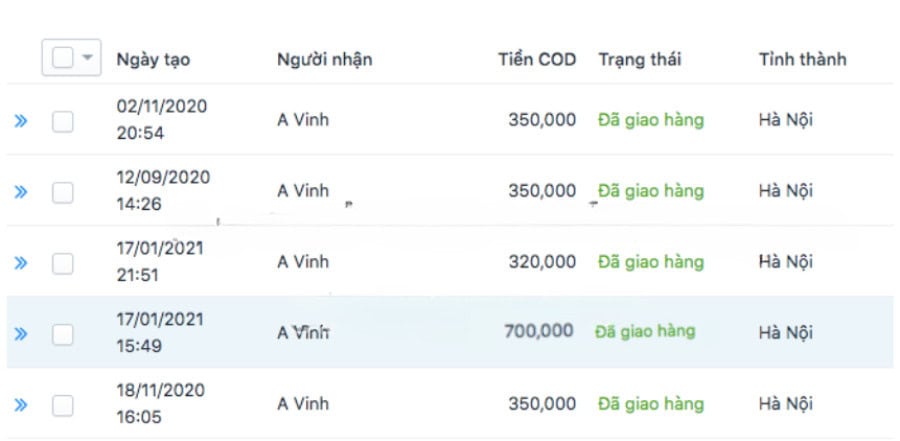Screen dimensions: 900x441
Task: Open the select-all dropdown arrow
Action: [87, 58]
